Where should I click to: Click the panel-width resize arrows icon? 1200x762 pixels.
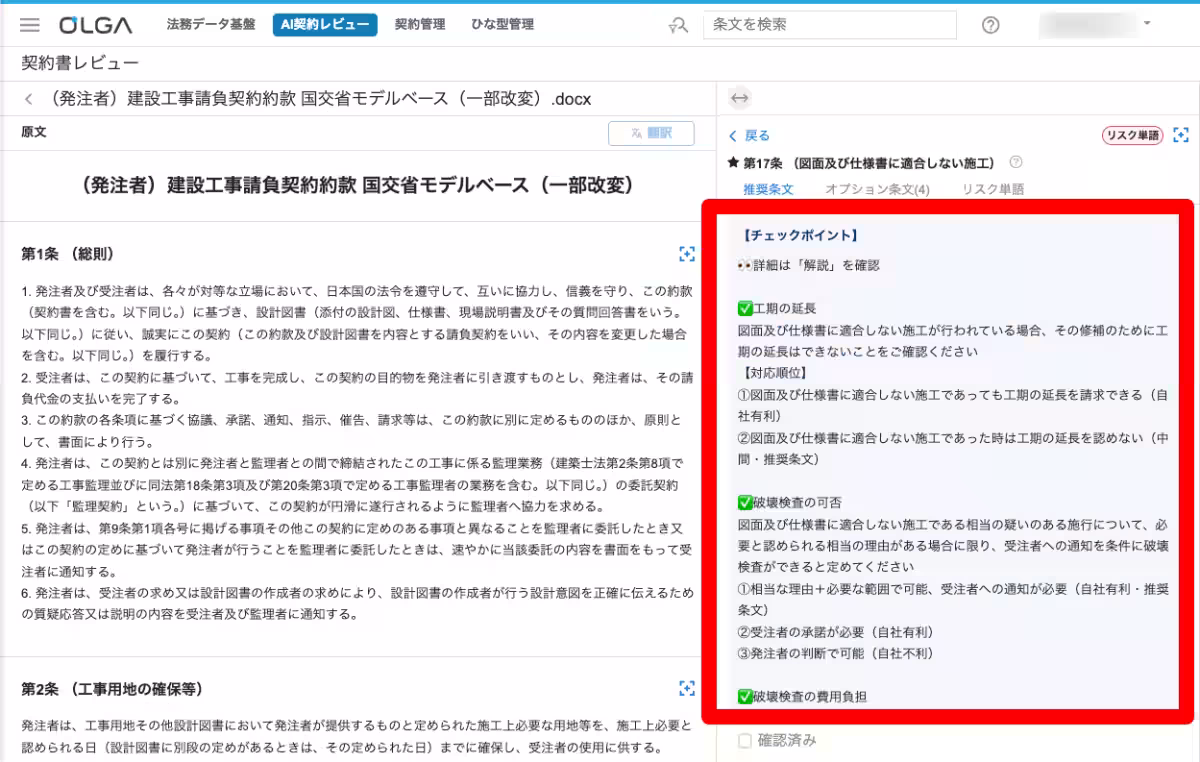(740, 97)
